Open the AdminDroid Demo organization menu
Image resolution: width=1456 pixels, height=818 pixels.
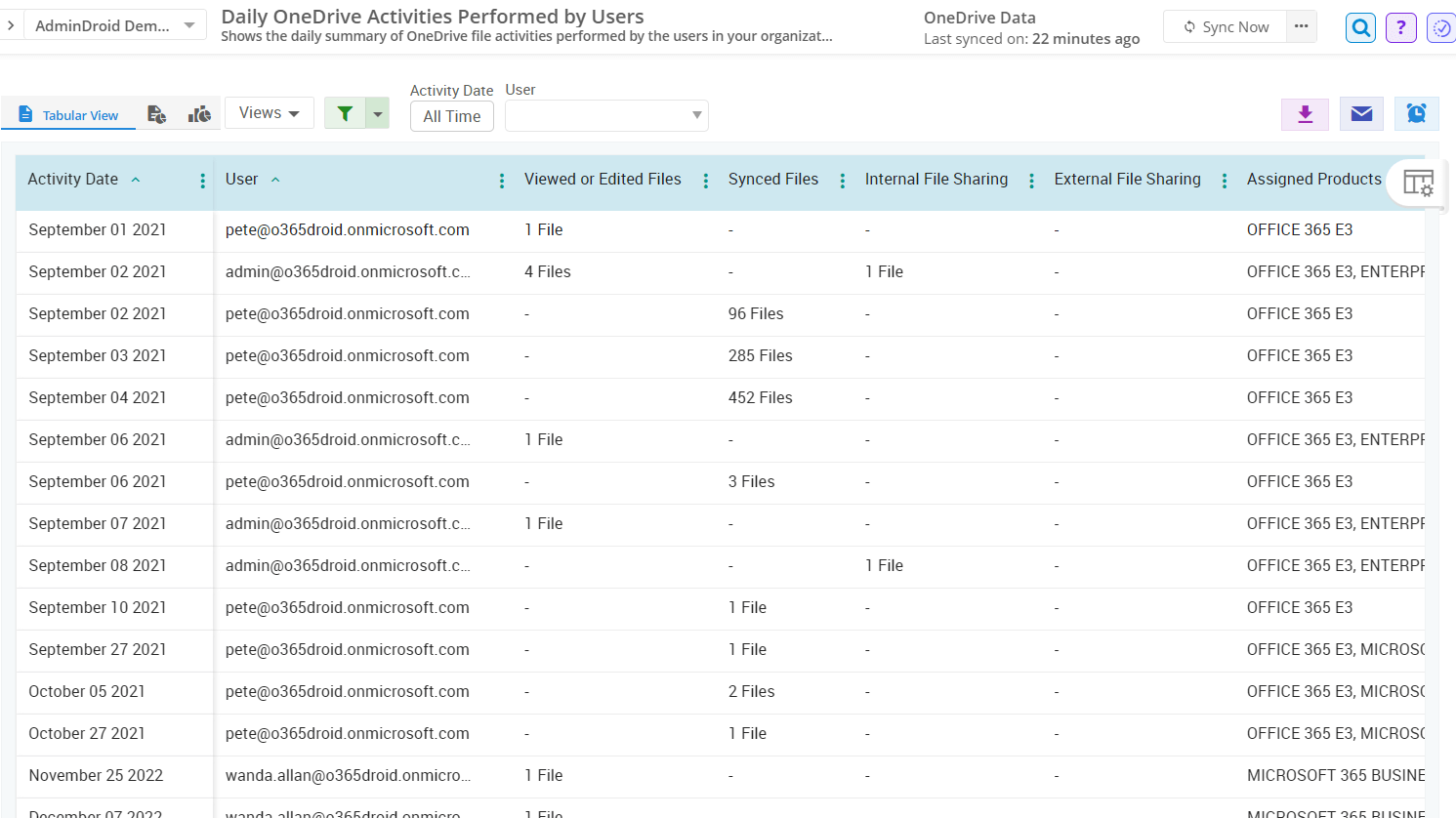point(114,25)
